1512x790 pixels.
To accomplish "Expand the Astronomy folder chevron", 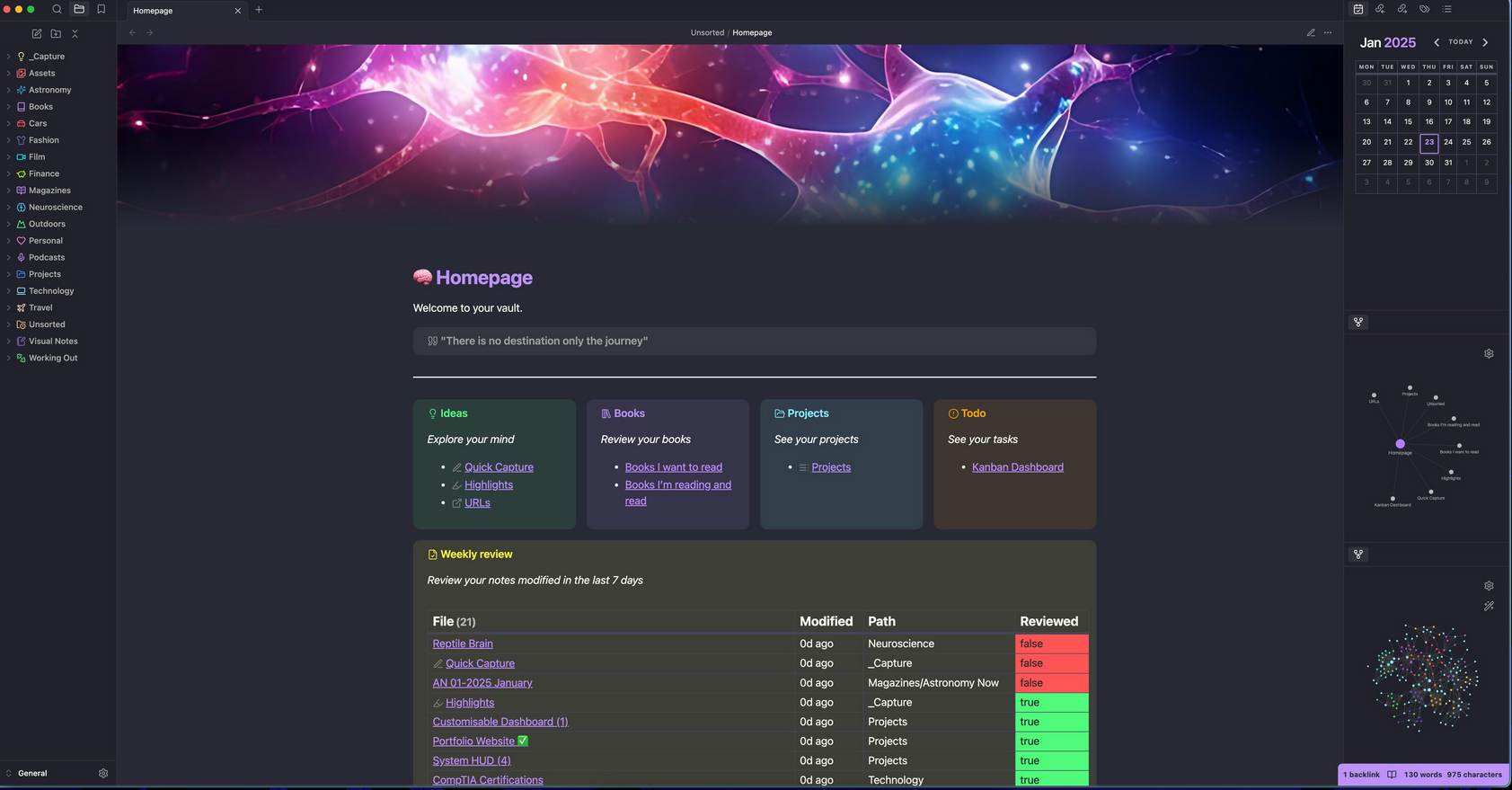I will (x=9, y=90).
